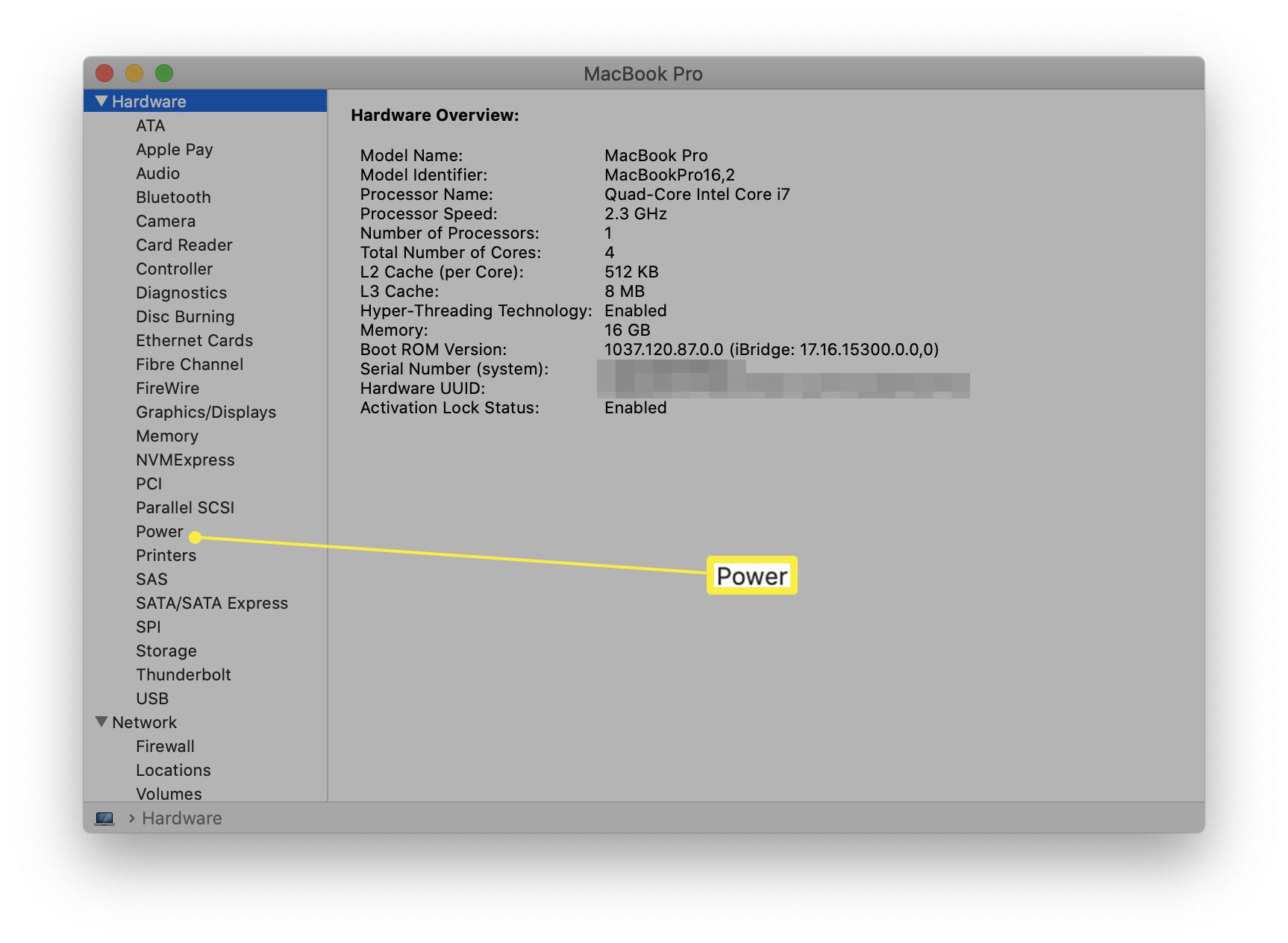Select PCI in the sidebar
The height and width of the screenshot is (943, 1288).
pyautogui.click(x=149, y=483)
